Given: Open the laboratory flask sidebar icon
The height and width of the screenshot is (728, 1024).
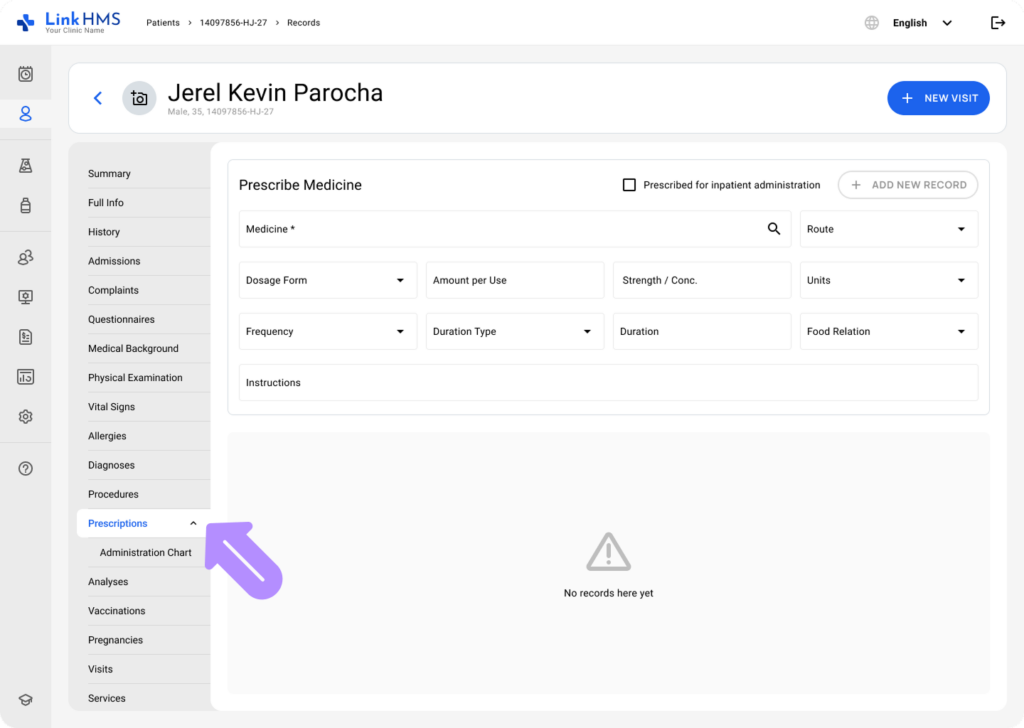Looking at the screenshot, I should coord(26,165).
